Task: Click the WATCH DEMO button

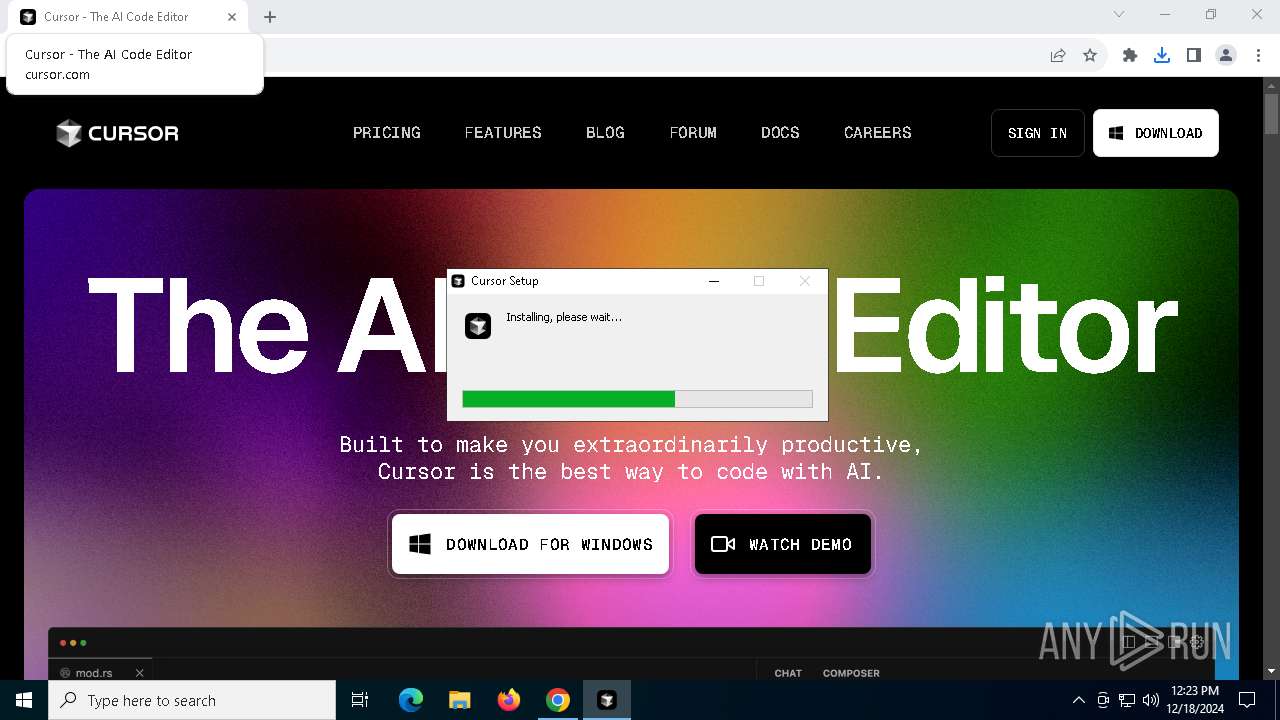Action: click(783, 544)
